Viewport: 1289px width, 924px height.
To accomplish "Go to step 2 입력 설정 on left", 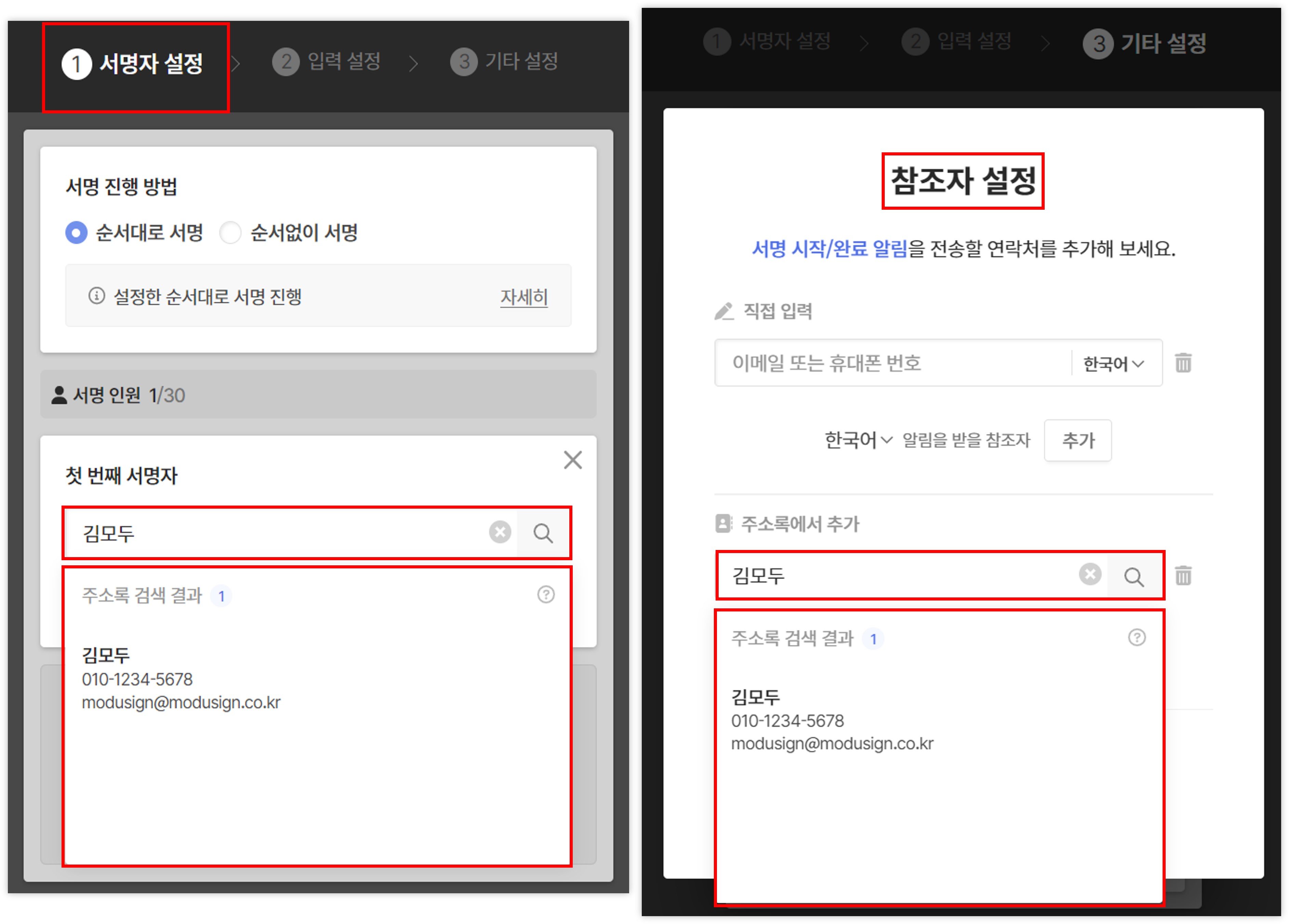I will [x=327, y=61].
